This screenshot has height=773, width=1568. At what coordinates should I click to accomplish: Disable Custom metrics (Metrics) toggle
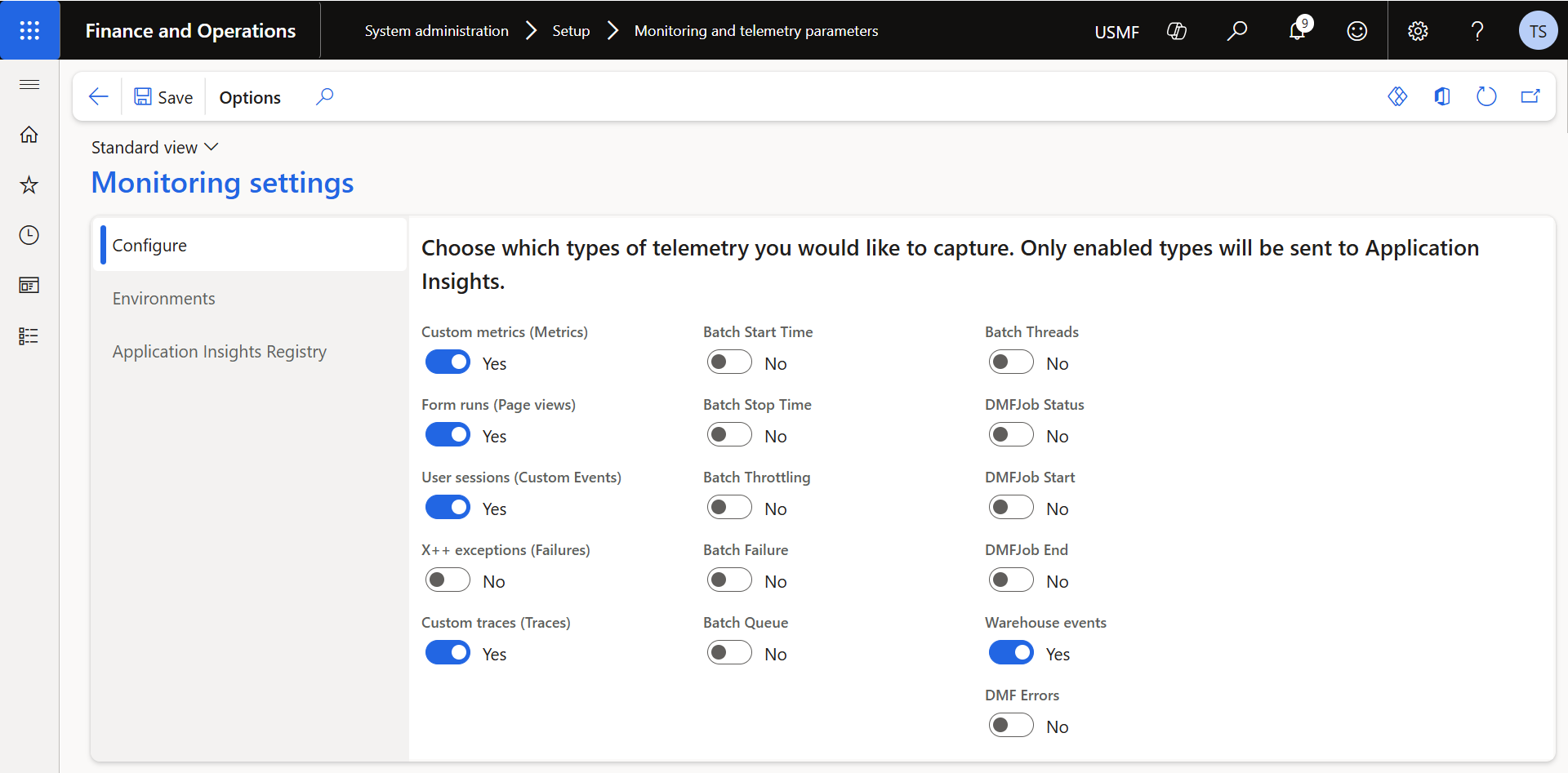point(448,362)
